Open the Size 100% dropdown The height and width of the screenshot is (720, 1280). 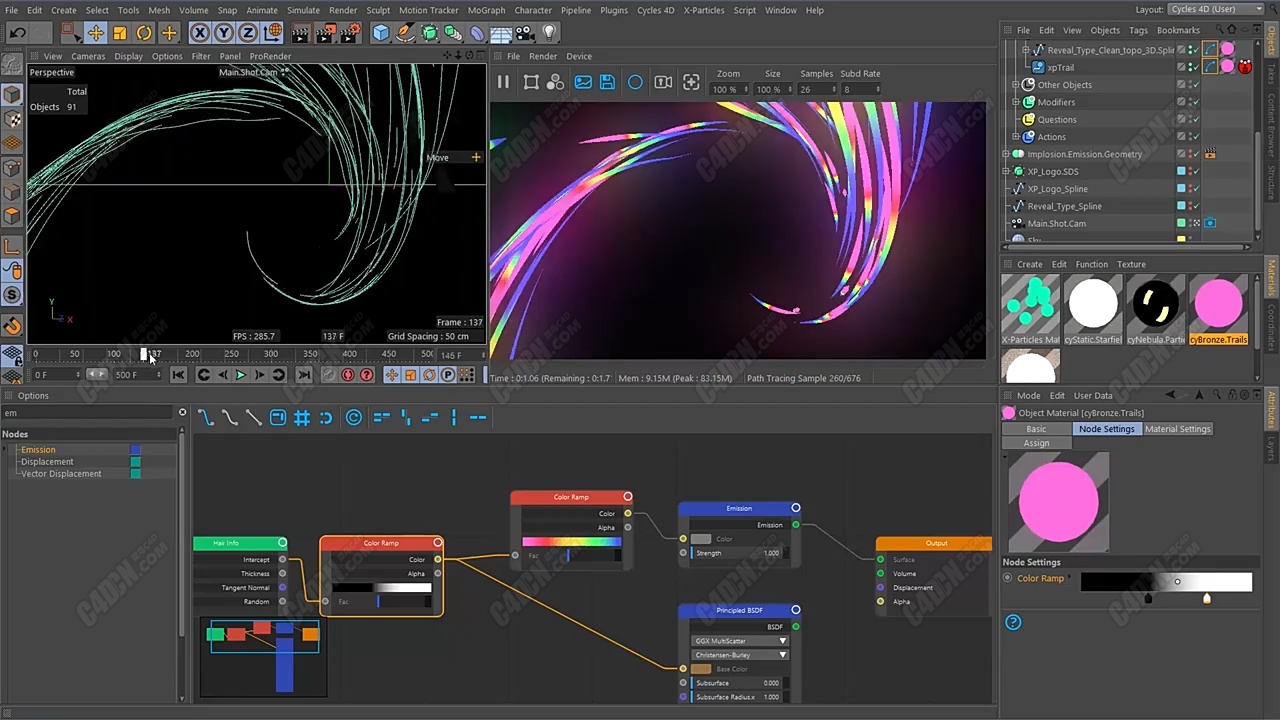(x=773, y=89)
